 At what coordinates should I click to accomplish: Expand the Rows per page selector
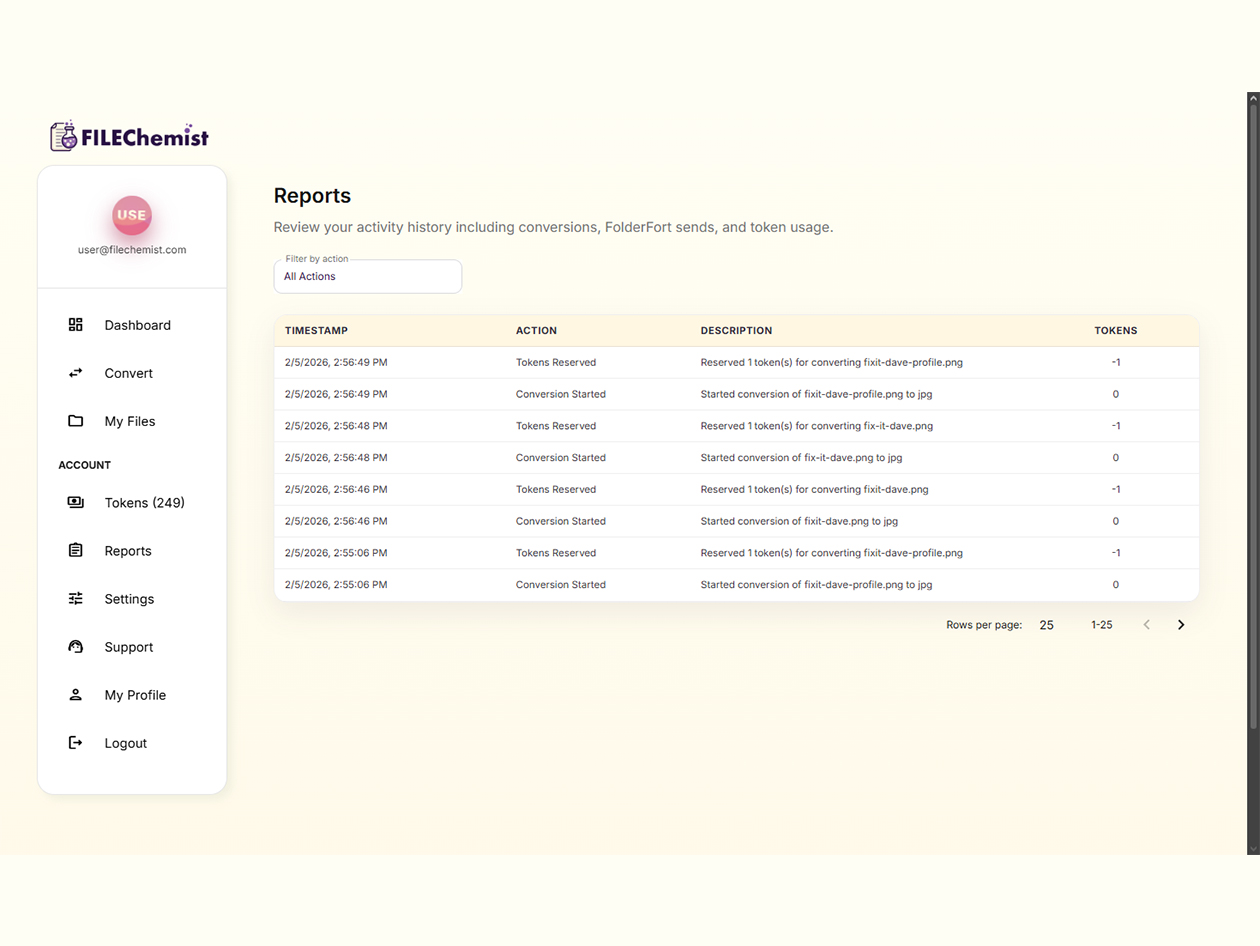1046,624
